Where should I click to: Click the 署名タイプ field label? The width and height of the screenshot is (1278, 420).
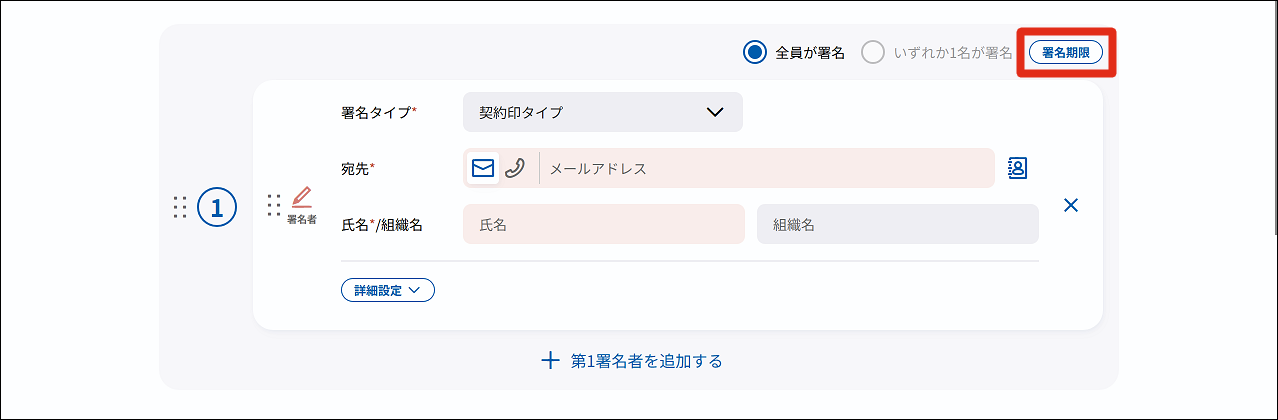click(x=379, y=113)
